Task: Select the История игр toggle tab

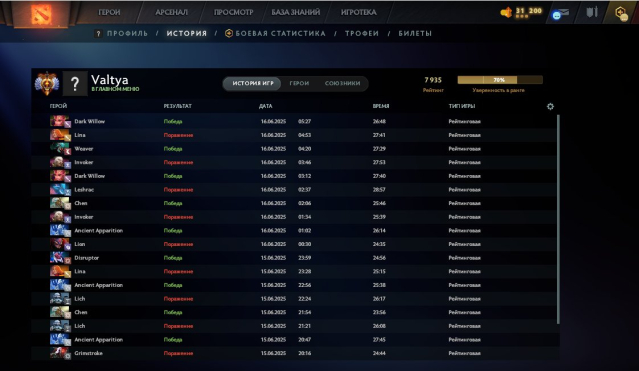Action: pos(253,83)
